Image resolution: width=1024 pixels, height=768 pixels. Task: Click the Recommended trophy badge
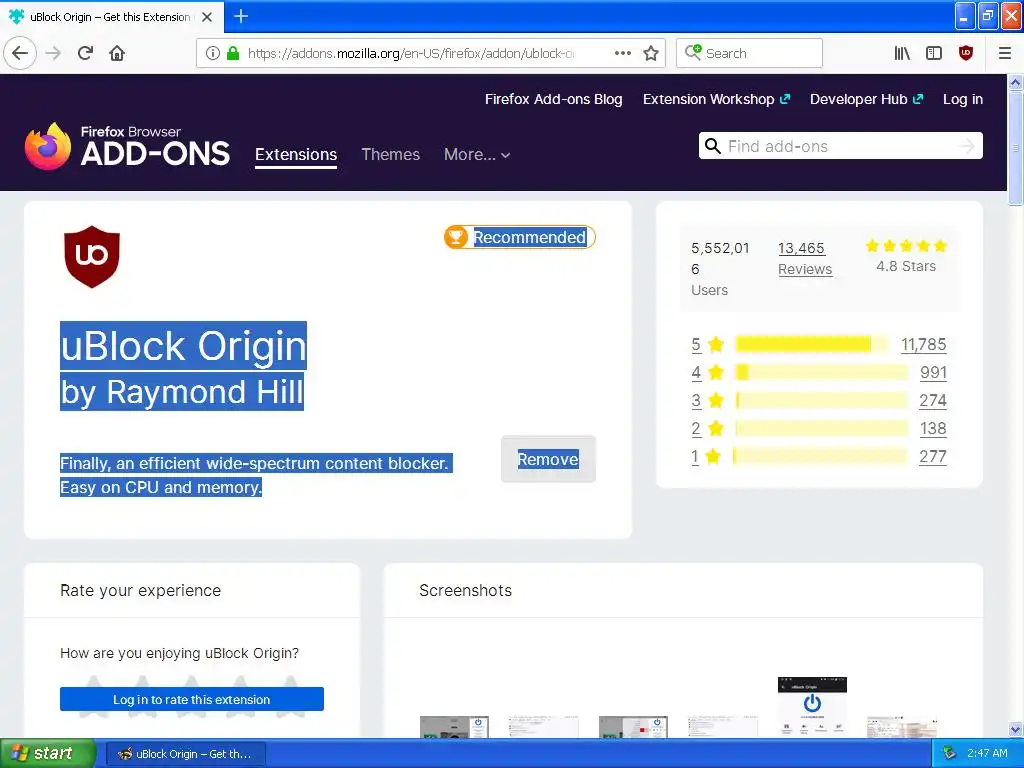click(455, 237)
